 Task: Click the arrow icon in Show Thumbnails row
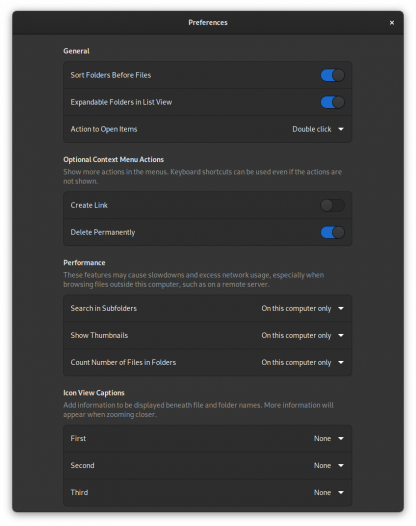(x=341, y=335)
